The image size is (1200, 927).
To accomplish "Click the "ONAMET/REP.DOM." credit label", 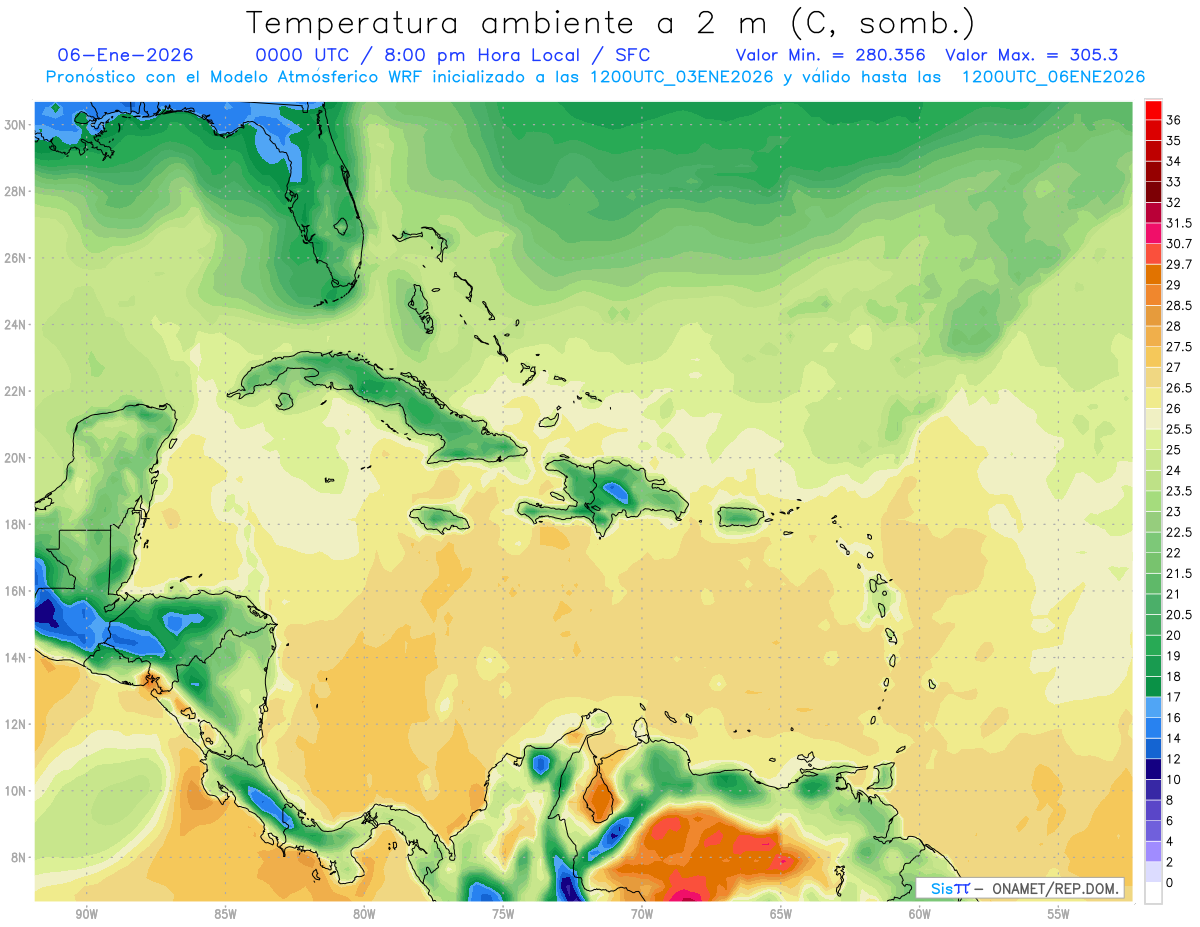I will point(1057,888).
